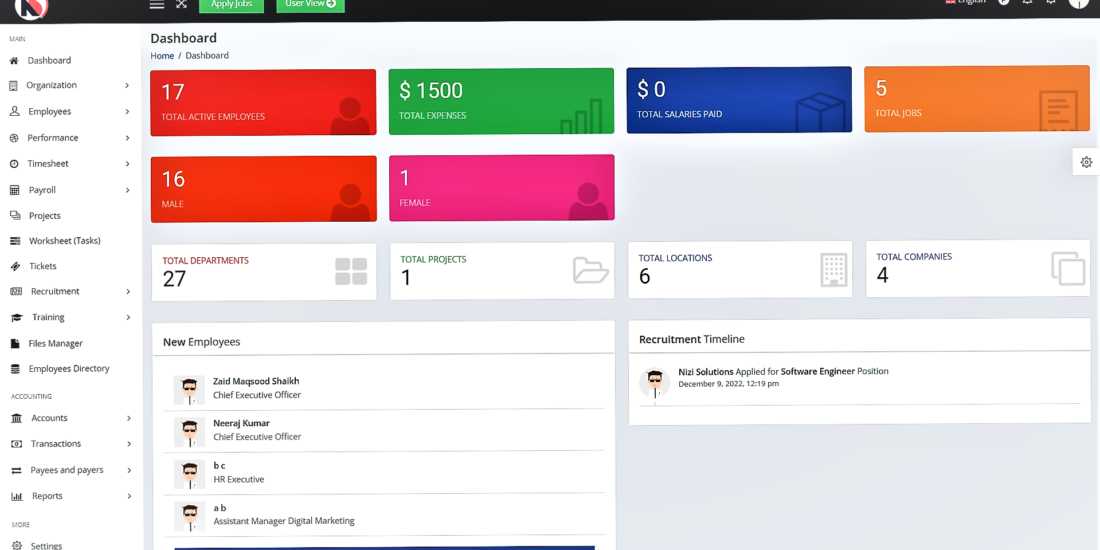Viewport: 1100px width, 550px height.
Task: Click employee name Zaid Maqsood Shaikh
Action: click(256, 382)
